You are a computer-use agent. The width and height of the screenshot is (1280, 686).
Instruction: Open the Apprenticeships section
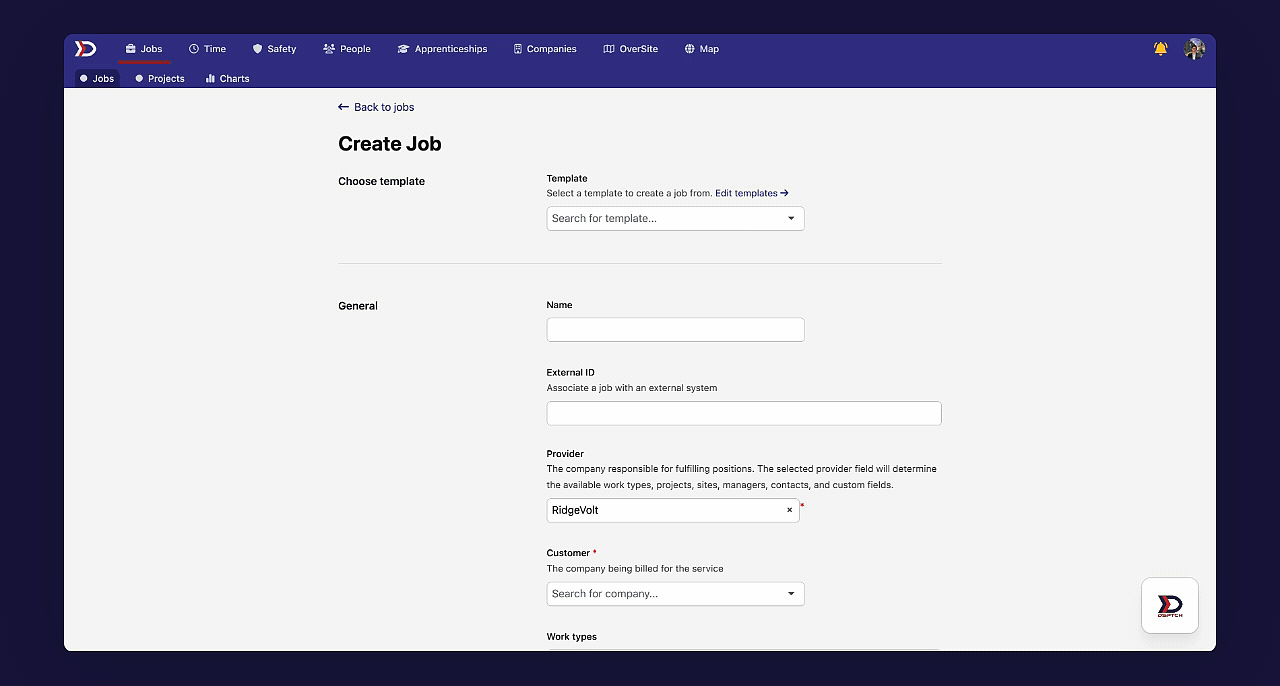pyautogui.click(x=442, y=48)
